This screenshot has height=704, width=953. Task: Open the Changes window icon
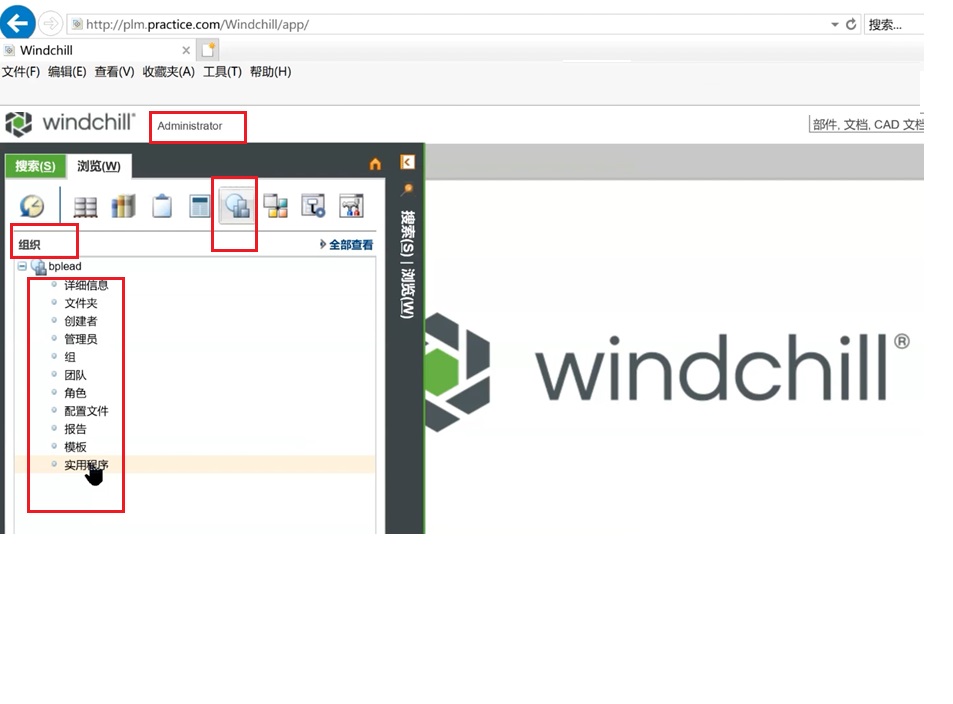(199, 207)
